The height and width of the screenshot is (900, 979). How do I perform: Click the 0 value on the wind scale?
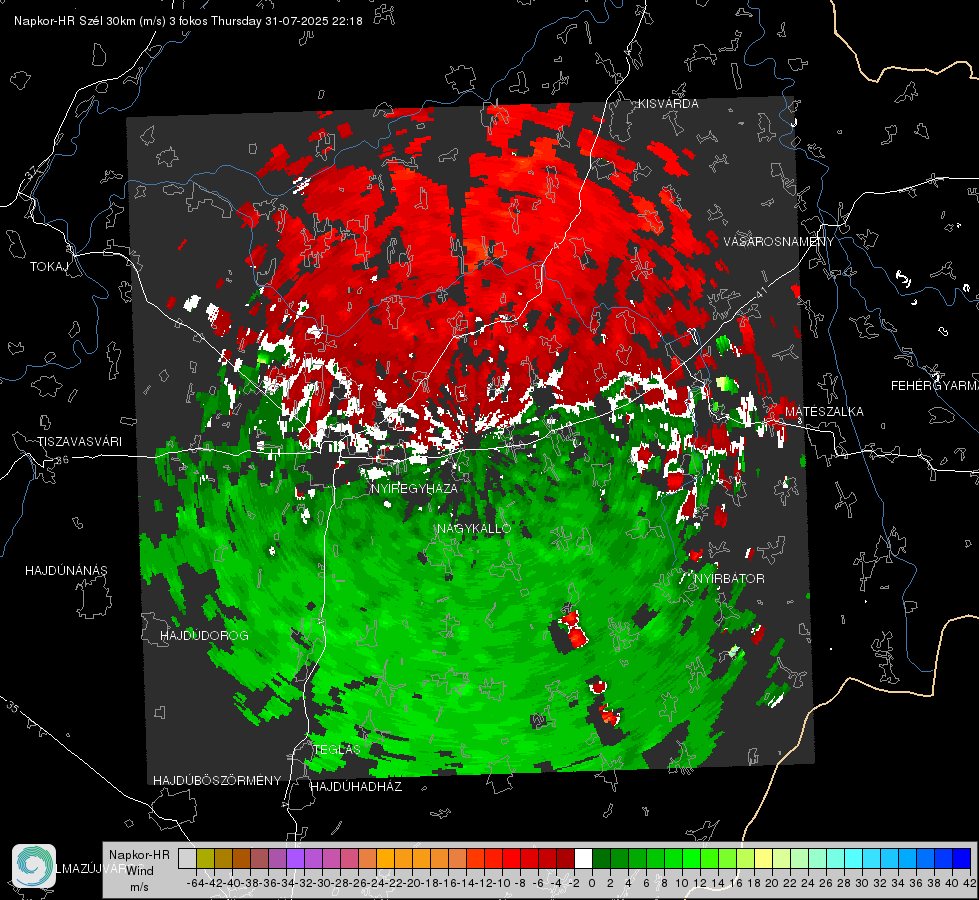click(x=592, y=883)
